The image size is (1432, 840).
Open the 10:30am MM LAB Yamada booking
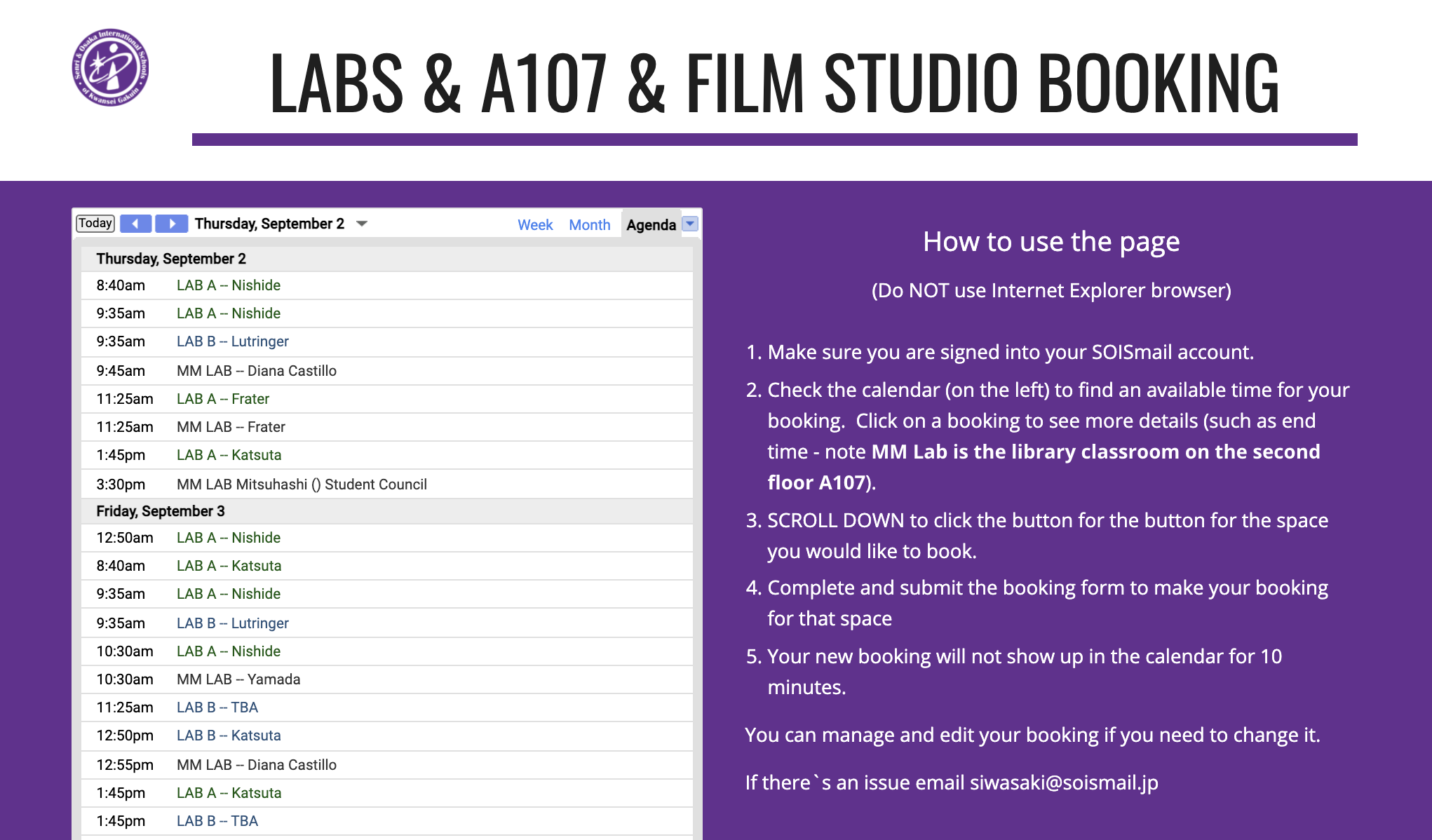click(x=238, y=679)
